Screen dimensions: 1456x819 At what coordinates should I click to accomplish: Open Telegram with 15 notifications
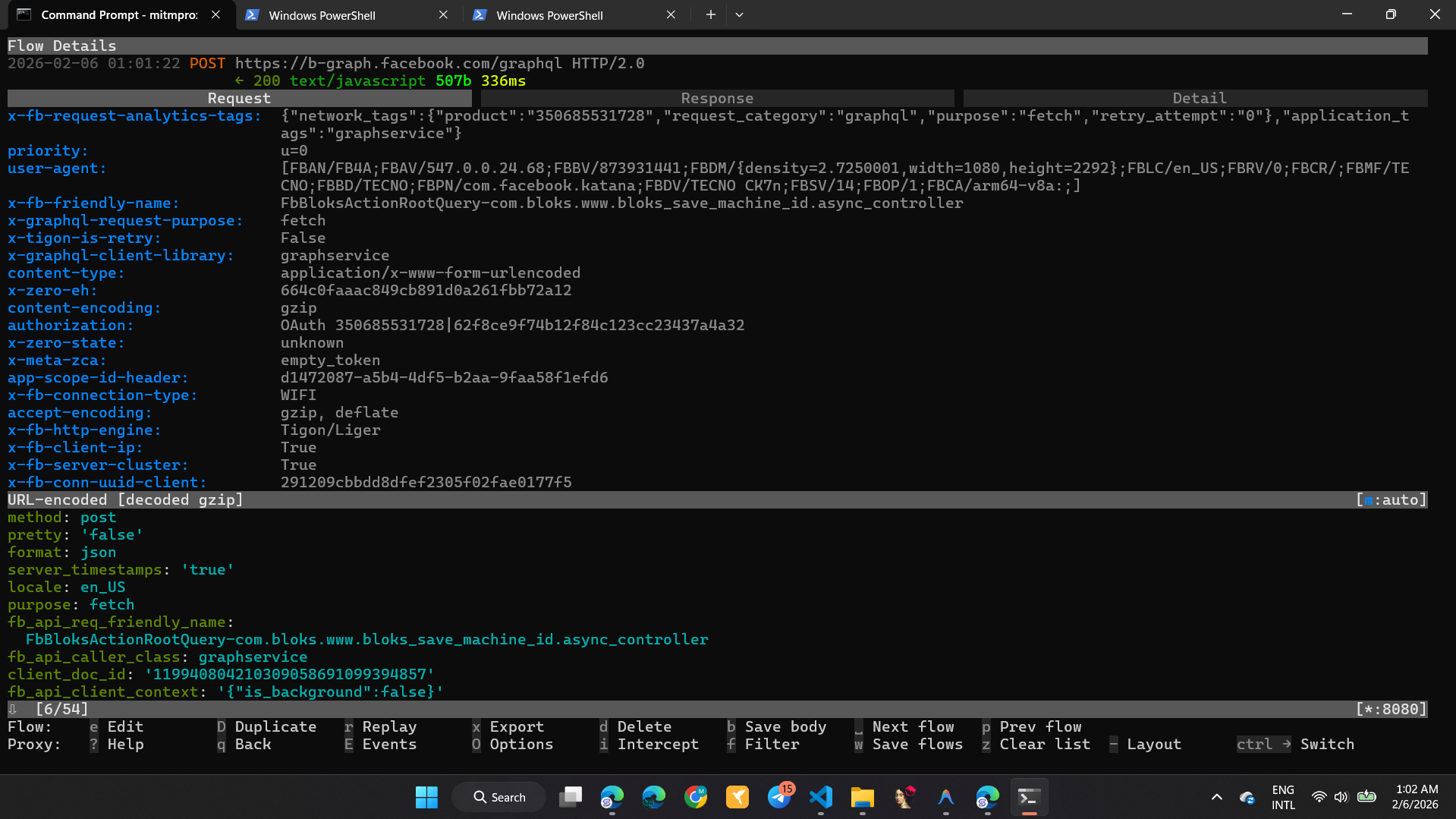[779, 797]
